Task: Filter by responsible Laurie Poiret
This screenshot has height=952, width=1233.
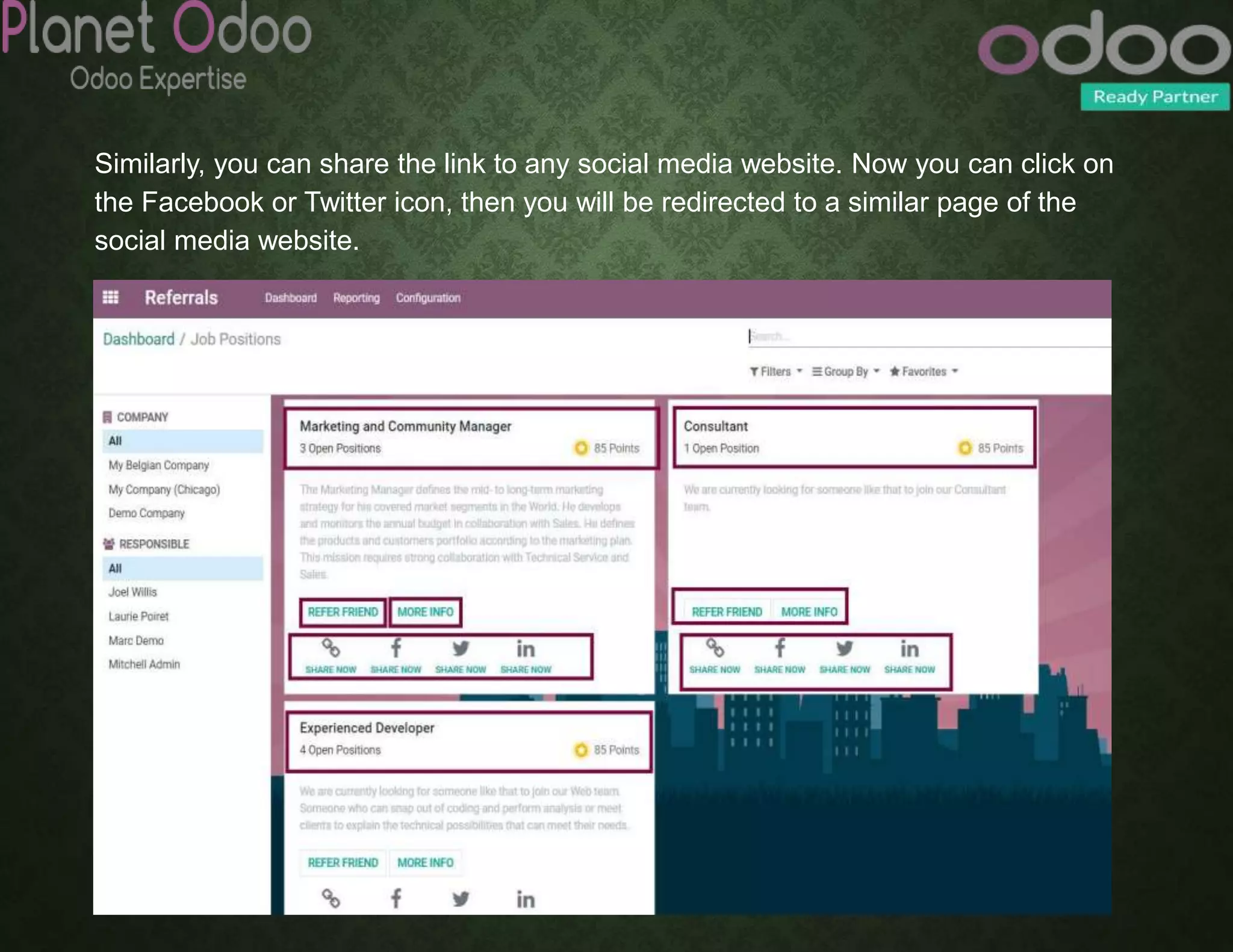Action: (x=138, y=616)
